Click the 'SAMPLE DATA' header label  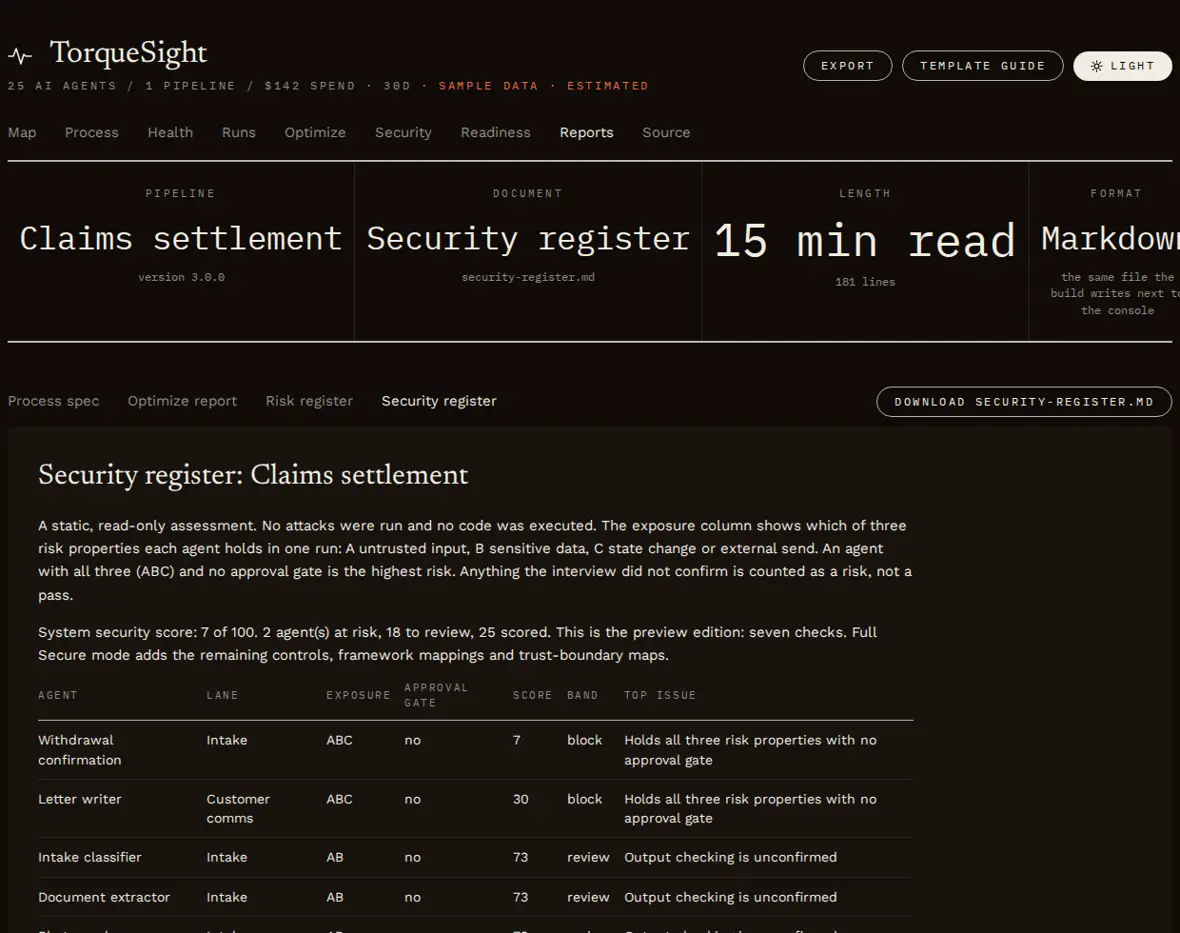tap(488, 86)
